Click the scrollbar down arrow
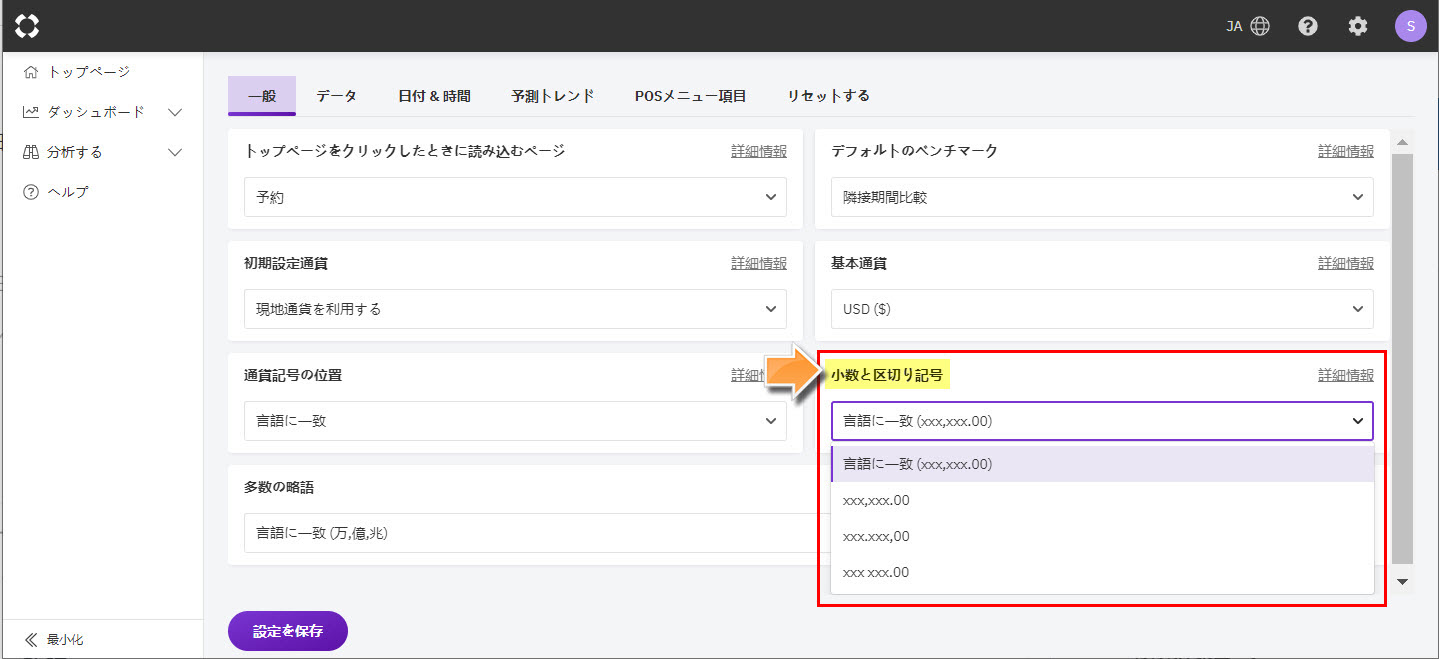 tap(1402, 581)
